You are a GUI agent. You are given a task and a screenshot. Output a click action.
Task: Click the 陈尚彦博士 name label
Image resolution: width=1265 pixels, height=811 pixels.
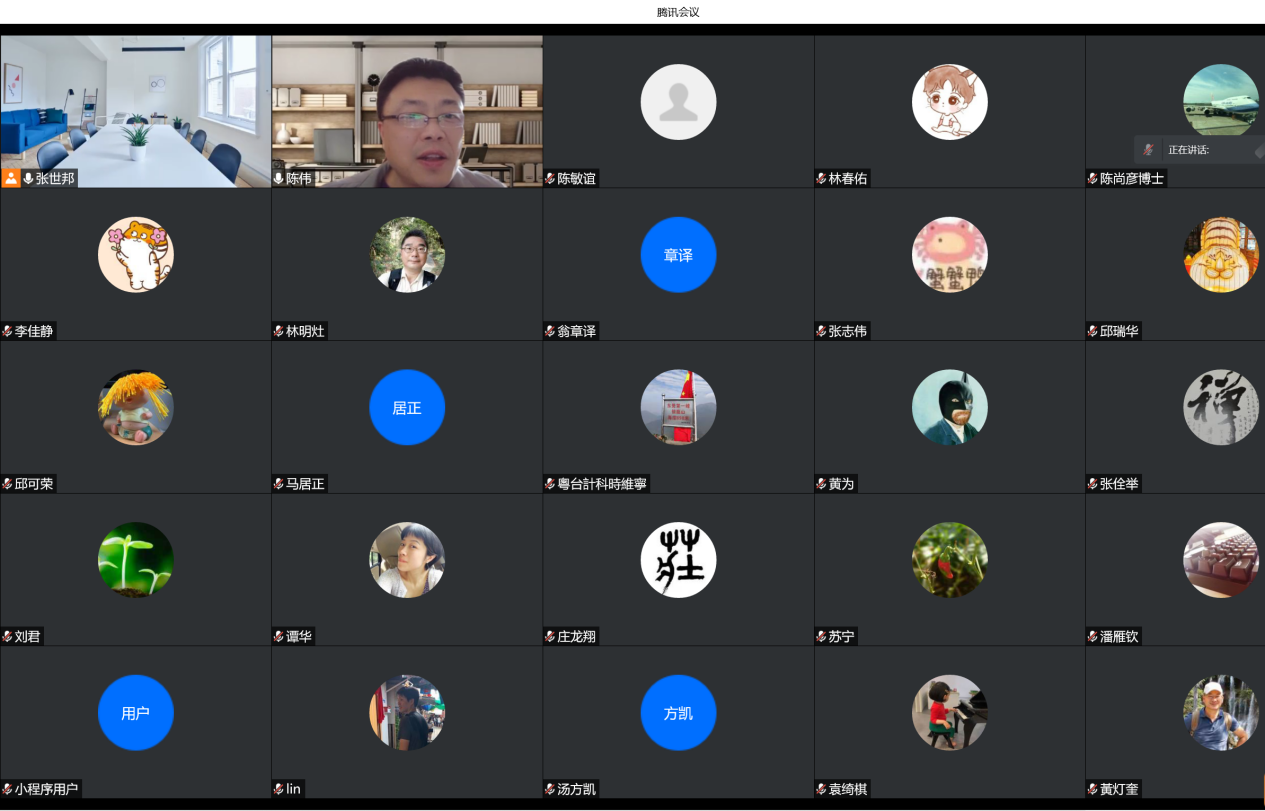coord(1131,179)
